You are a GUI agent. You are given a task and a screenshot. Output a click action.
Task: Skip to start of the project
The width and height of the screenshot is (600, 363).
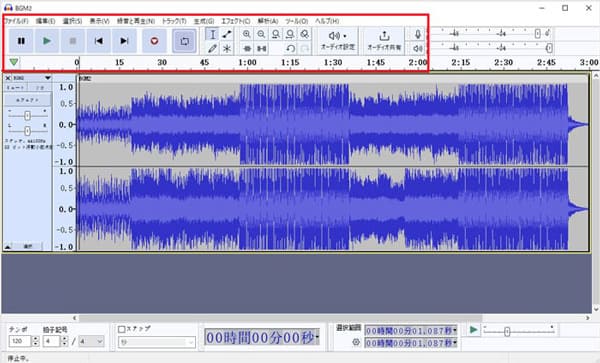click(x=98, y=41)
